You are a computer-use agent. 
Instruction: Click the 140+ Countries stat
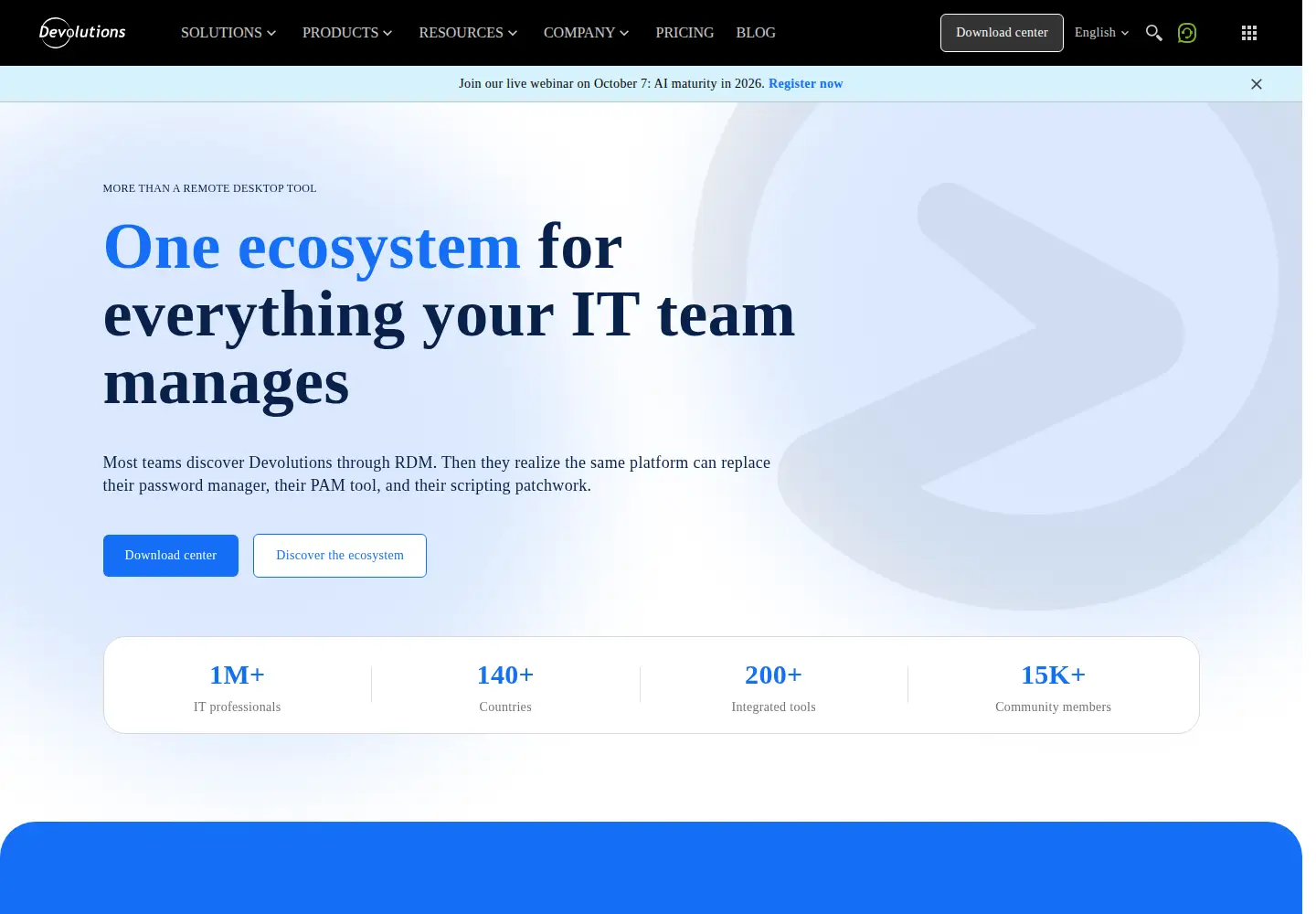505,686
